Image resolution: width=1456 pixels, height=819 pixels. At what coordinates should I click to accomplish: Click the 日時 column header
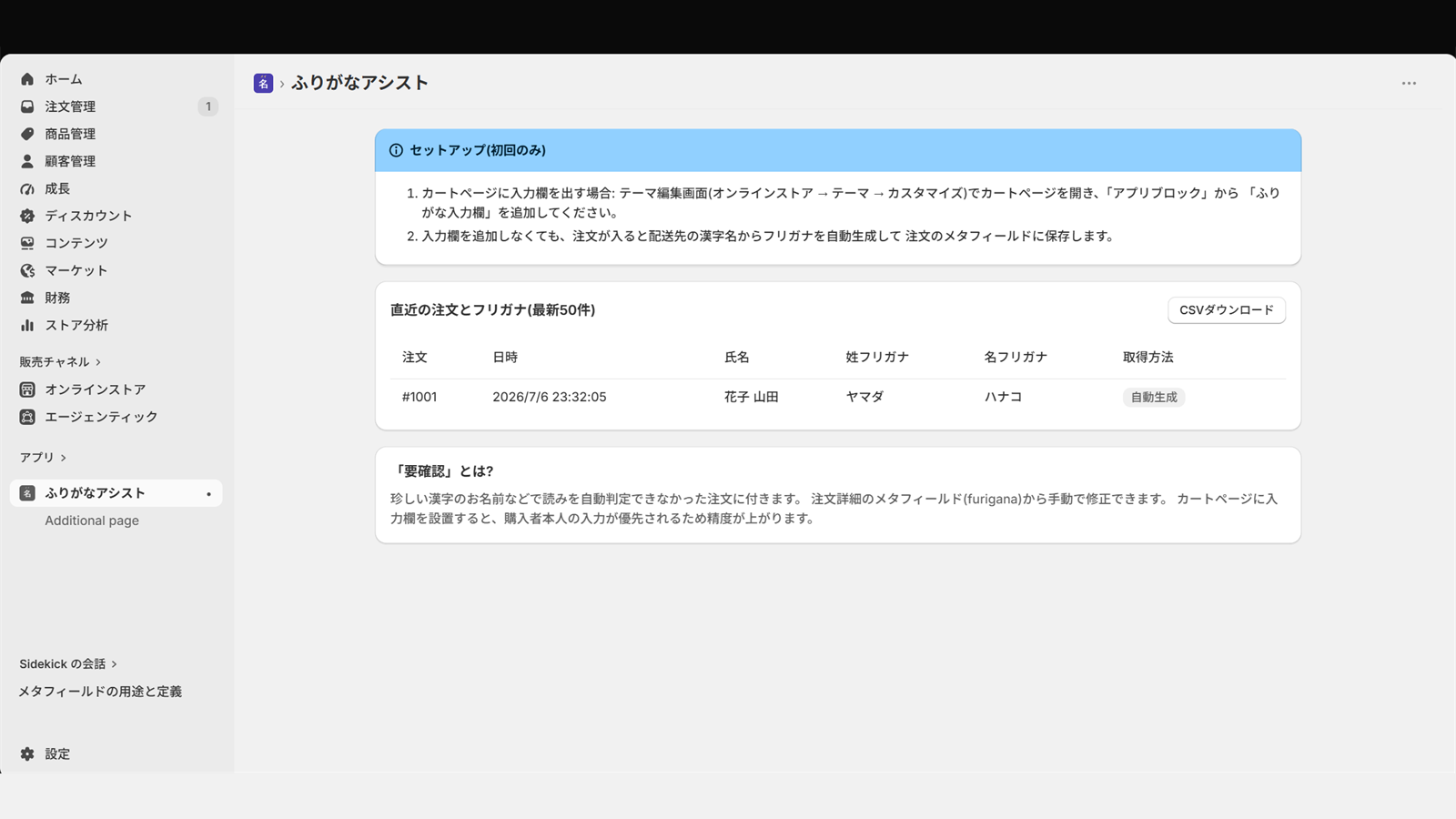505,357
